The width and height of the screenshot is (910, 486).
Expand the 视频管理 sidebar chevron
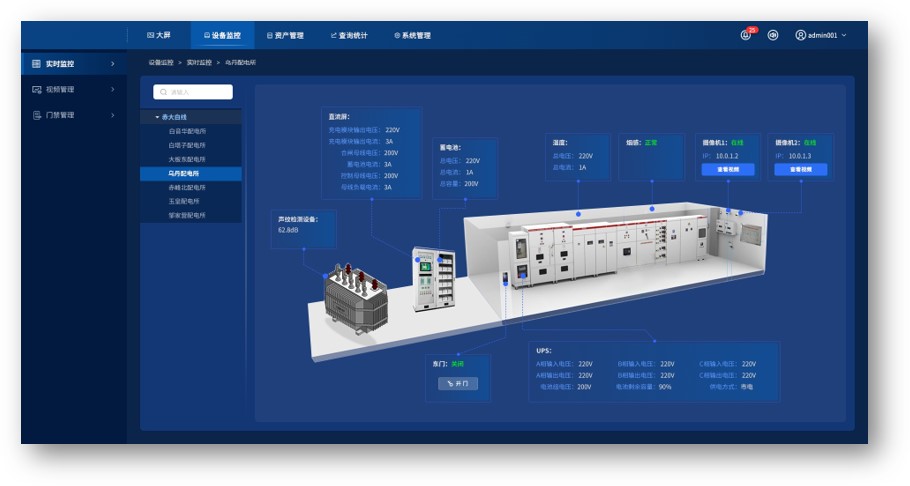tap(112, 89)
